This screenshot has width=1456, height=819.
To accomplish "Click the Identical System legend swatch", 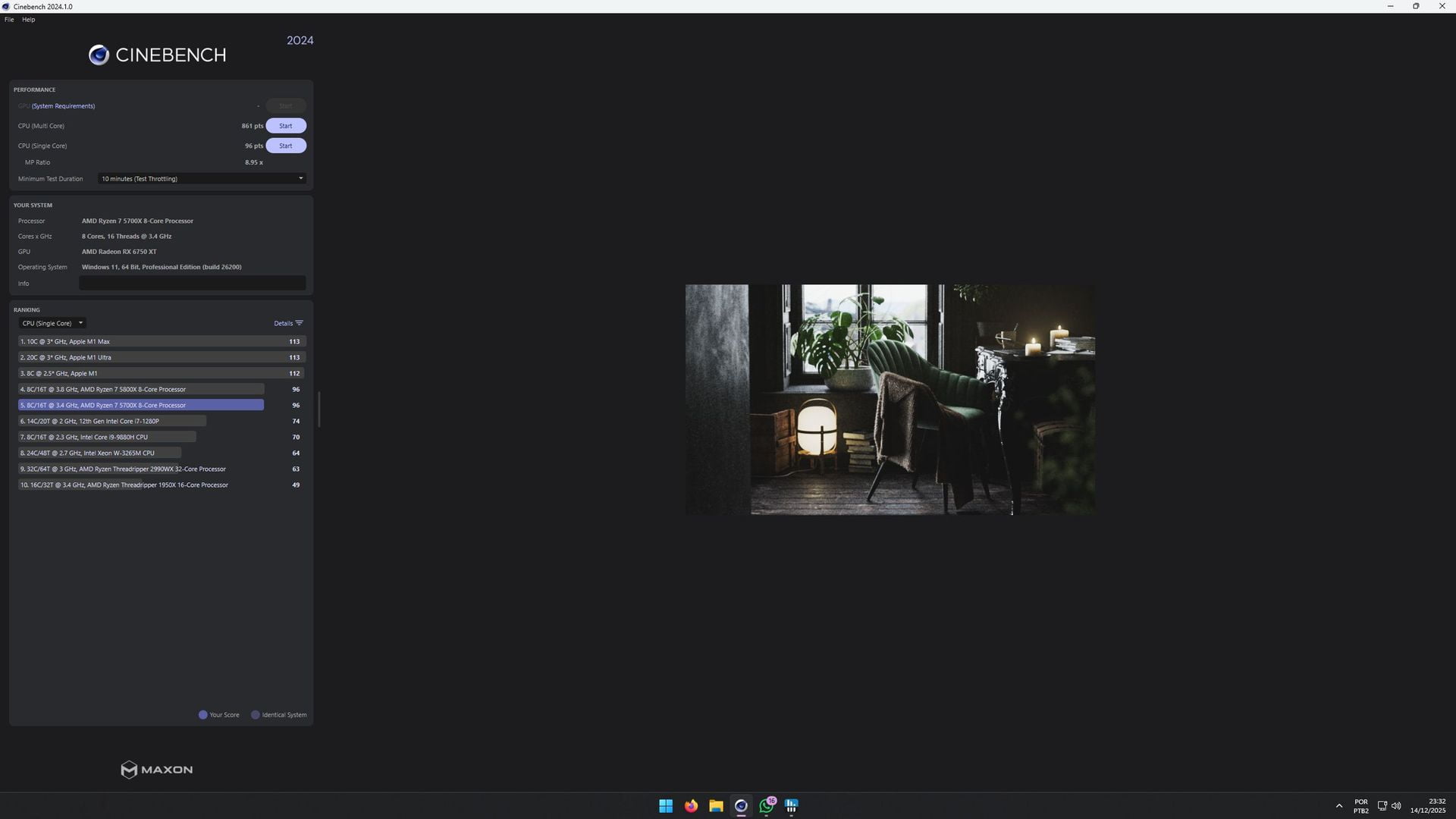I will [256, 715].
